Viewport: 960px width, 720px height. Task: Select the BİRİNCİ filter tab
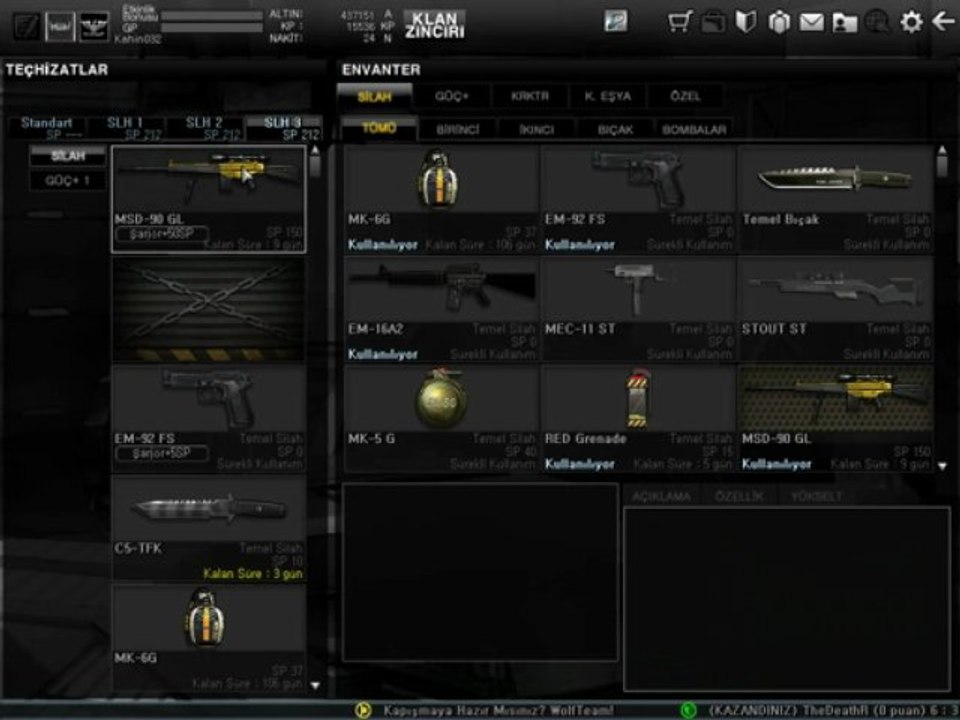coord(458,129)
